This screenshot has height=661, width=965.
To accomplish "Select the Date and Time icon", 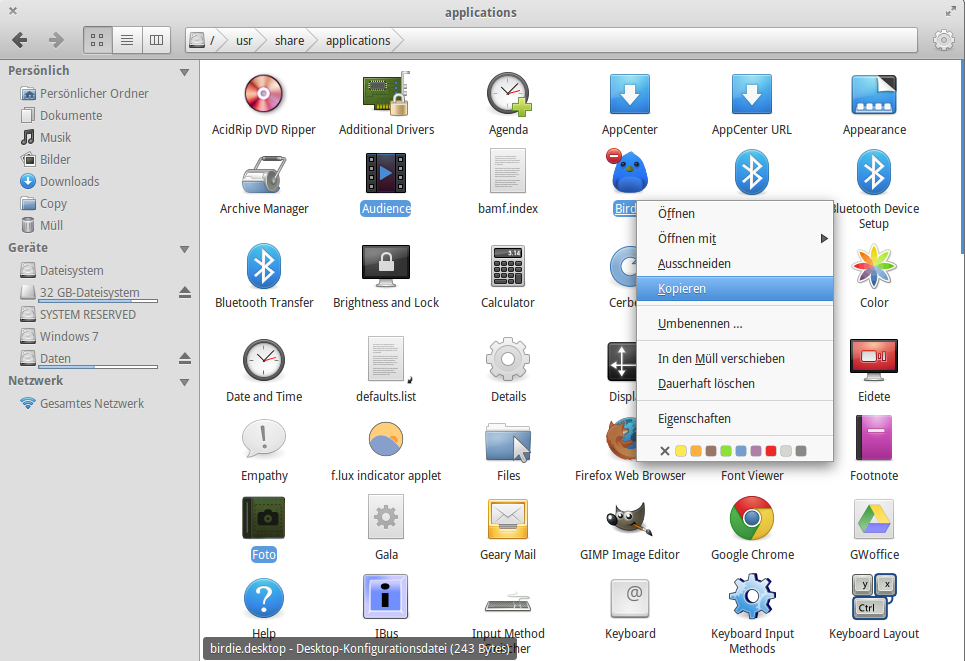I will click(264, 360).
